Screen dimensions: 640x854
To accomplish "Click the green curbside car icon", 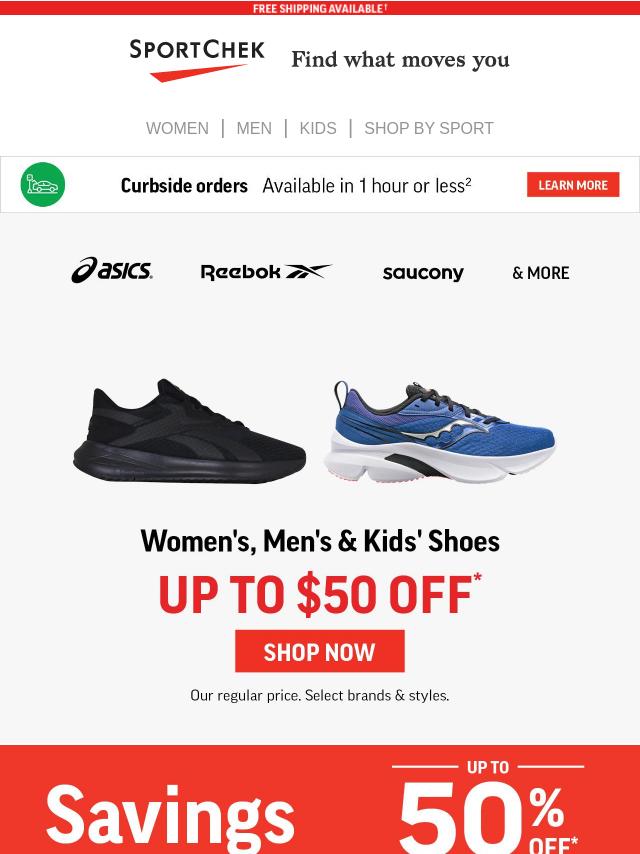I will 43,185.
